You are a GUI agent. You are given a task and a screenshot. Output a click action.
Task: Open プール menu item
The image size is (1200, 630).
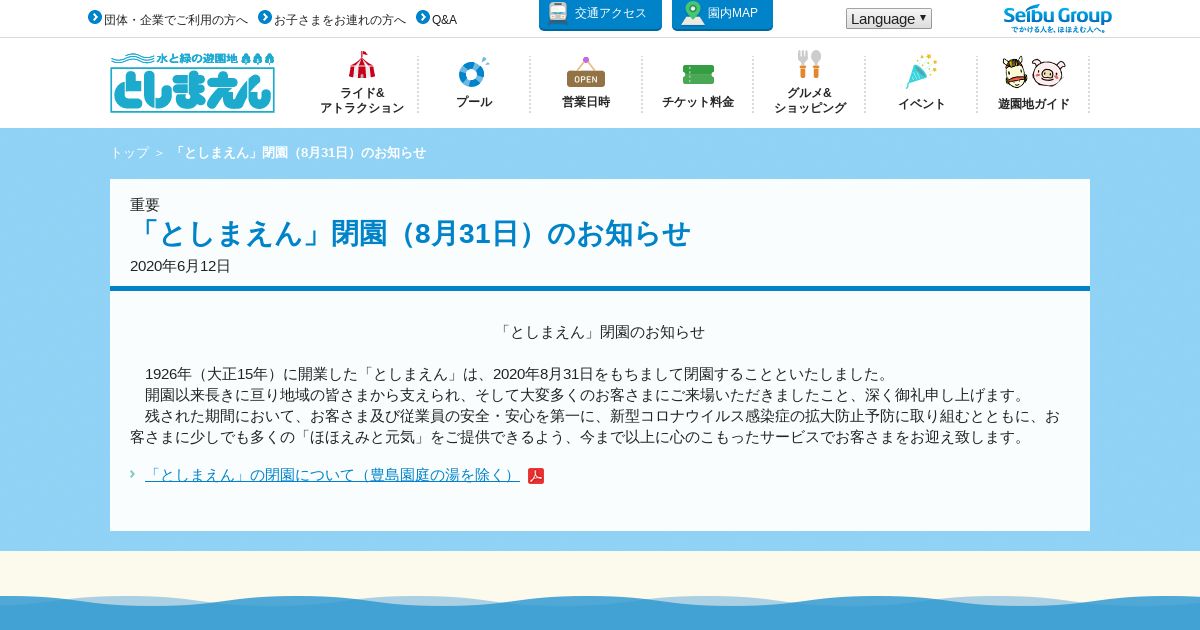tap(474, 83)
